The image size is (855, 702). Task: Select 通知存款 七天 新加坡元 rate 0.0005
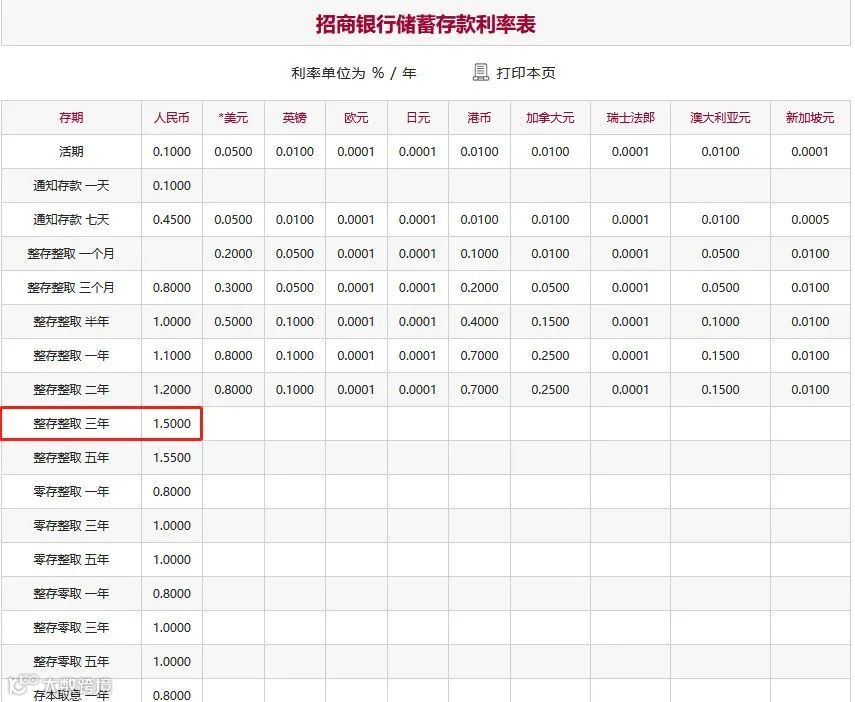810,219
